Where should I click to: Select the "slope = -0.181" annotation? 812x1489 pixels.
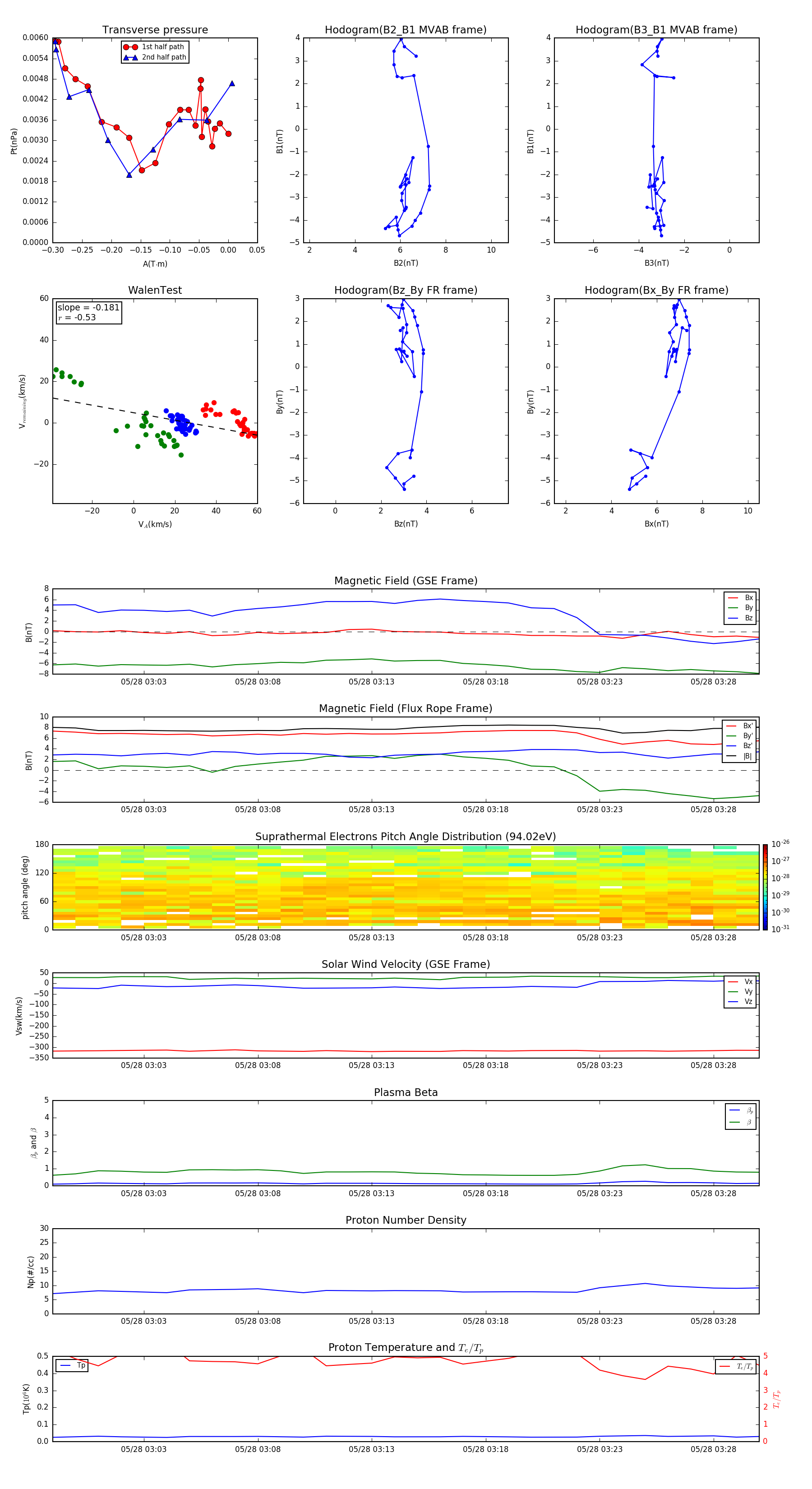(88, 308)
